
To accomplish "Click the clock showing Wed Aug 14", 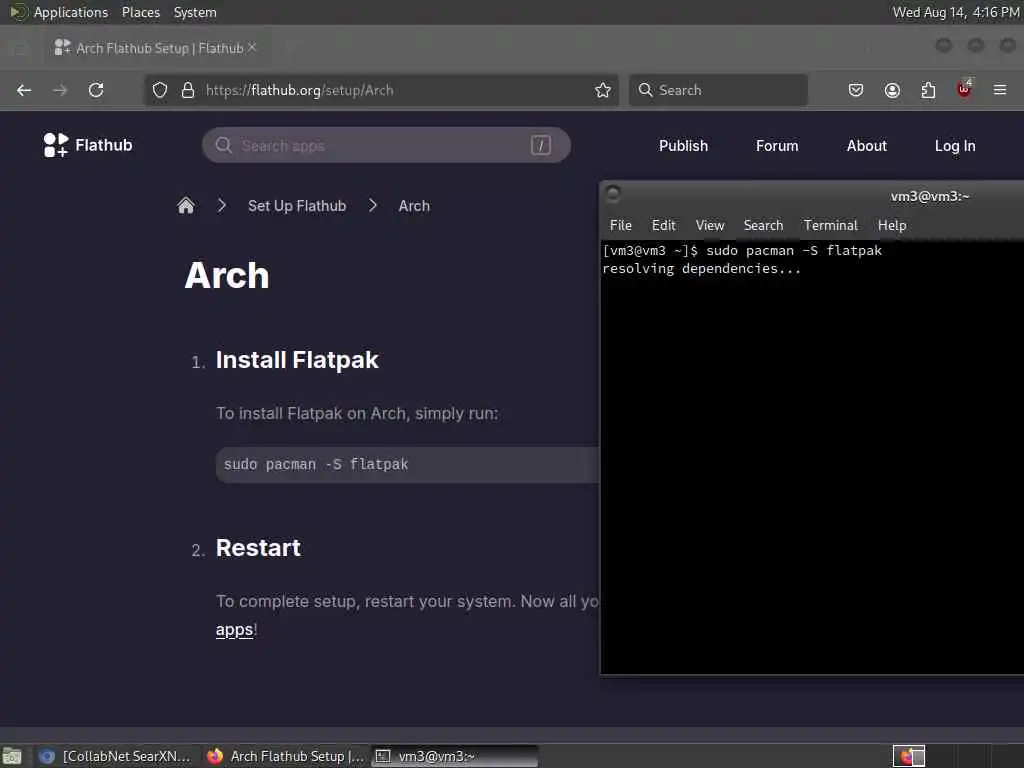I will click(x=956, y=12).
